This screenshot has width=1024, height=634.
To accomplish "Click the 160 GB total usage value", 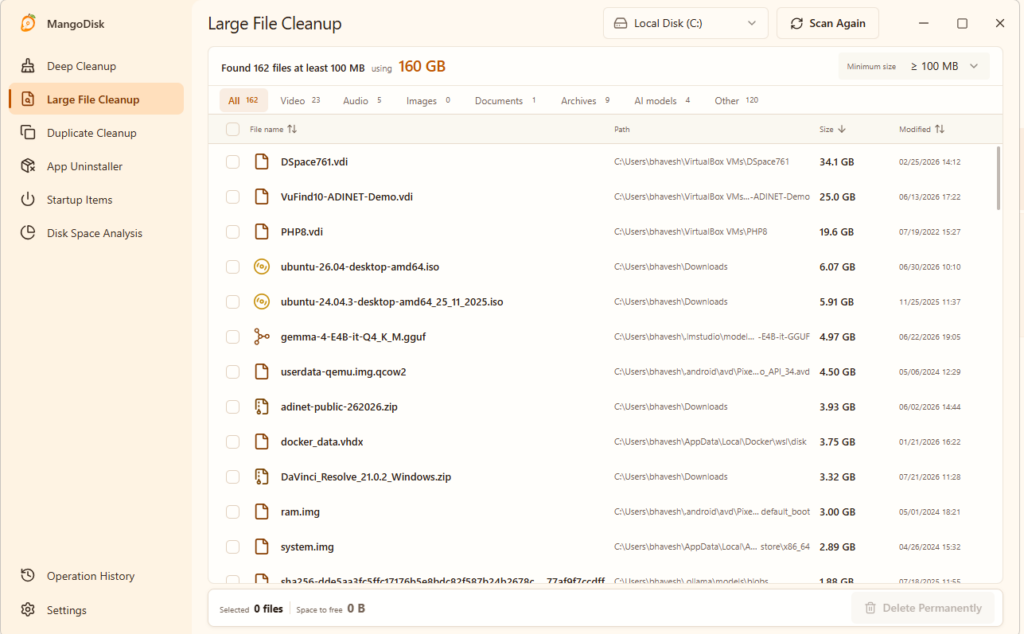I will click(422, 66).
